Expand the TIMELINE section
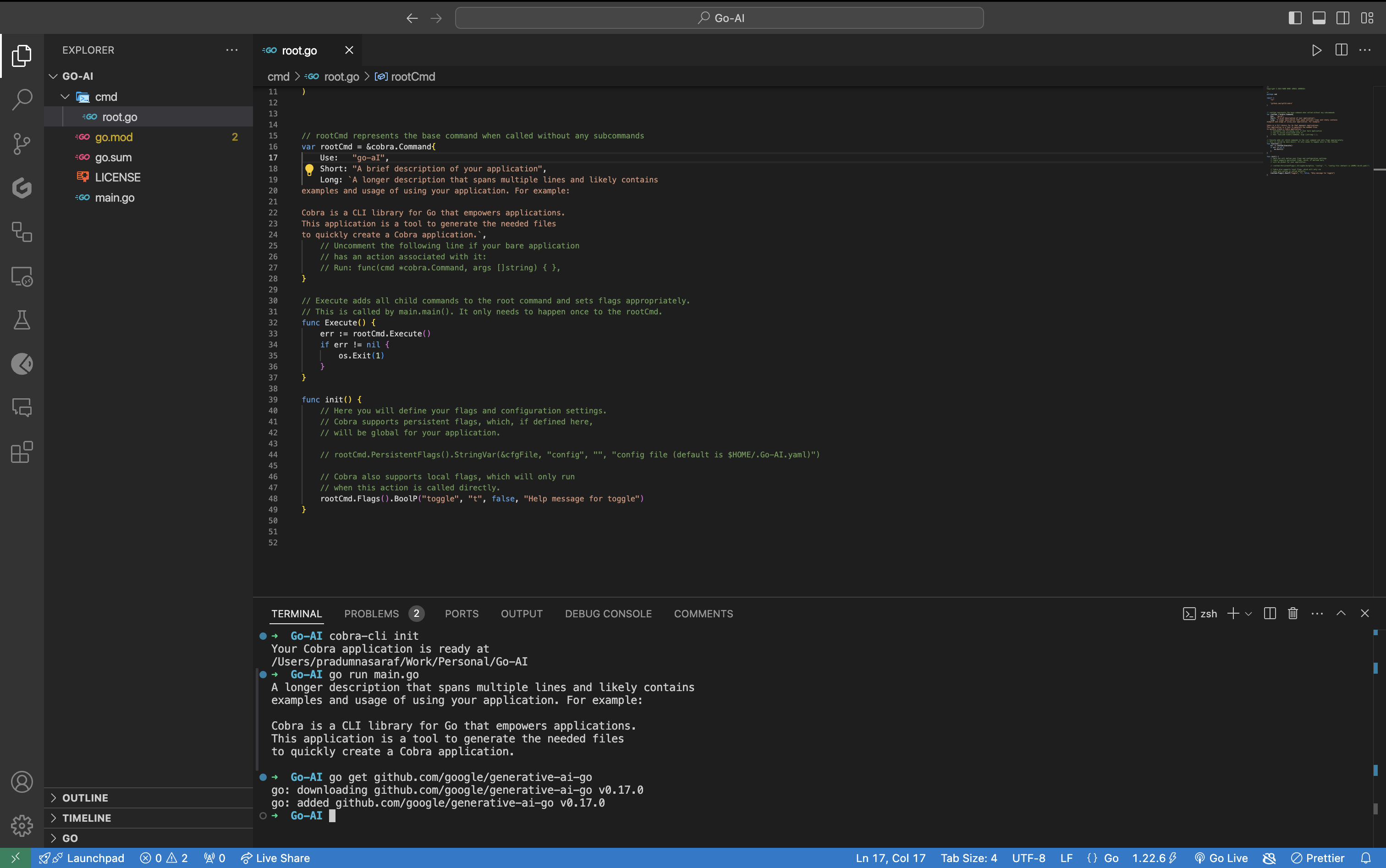Image resolution: width=1386 pixels, height=868 pixels. tap(86, 818)
